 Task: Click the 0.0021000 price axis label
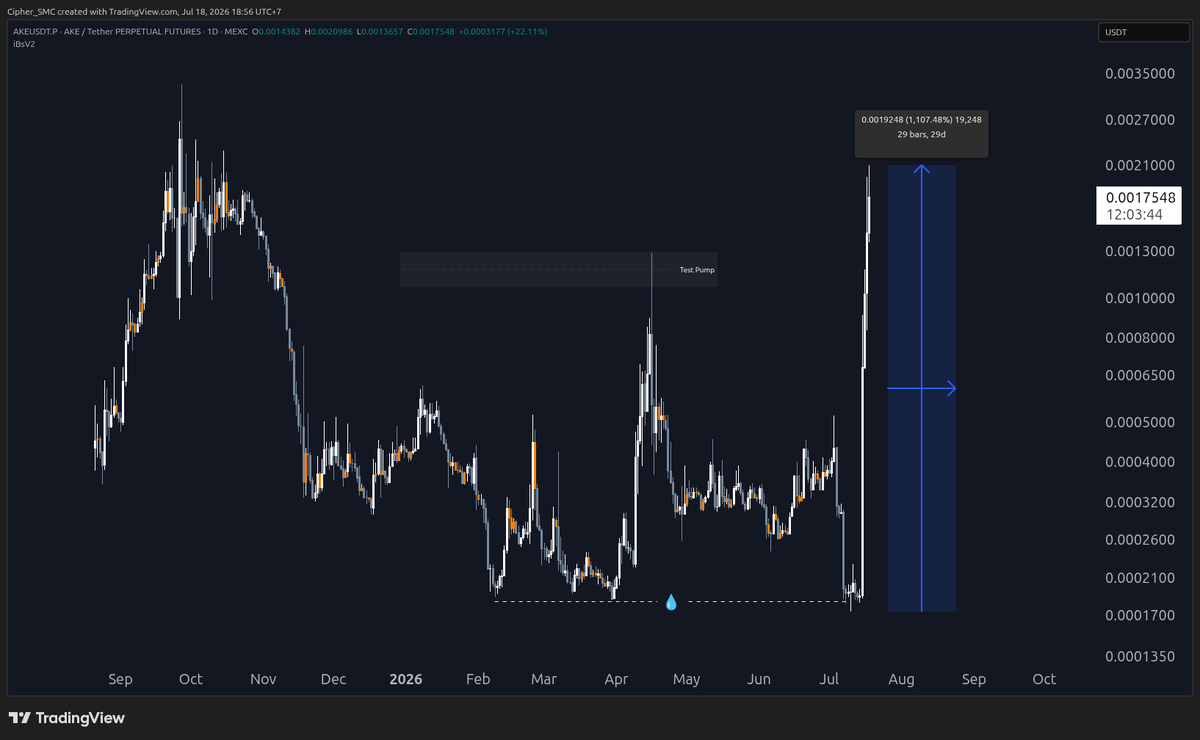[x=1140, y=165]
